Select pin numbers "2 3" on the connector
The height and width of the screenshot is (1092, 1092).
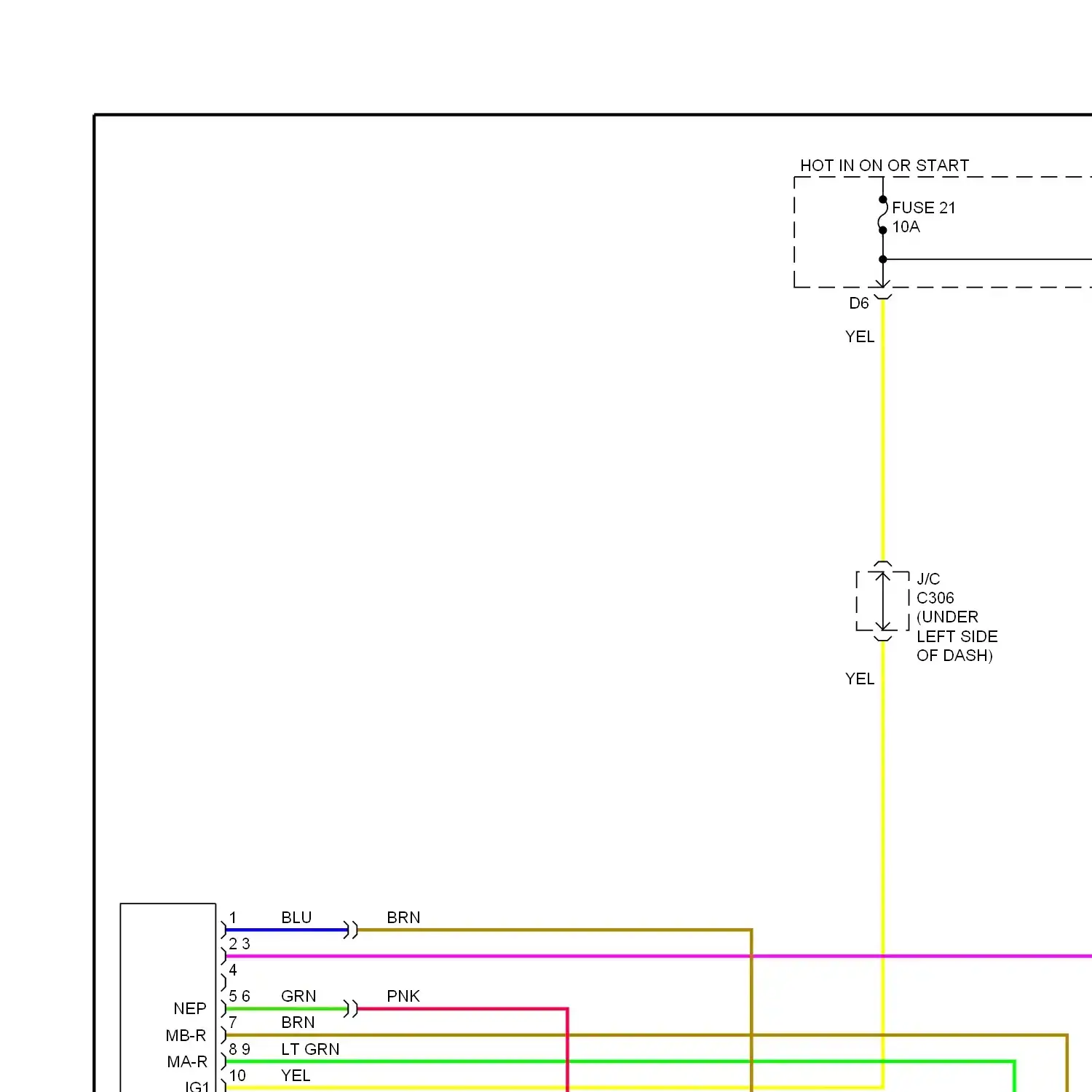240,944
